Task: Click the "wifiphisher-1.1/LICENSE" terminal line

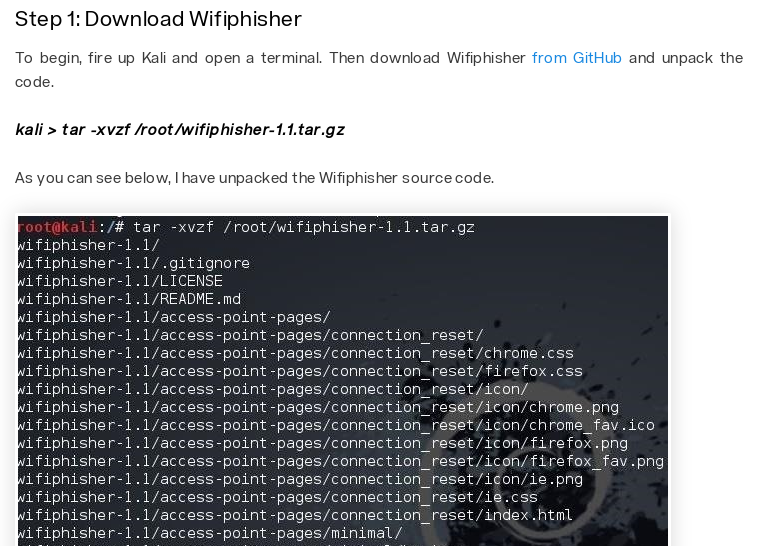Action: pos(120,281)
